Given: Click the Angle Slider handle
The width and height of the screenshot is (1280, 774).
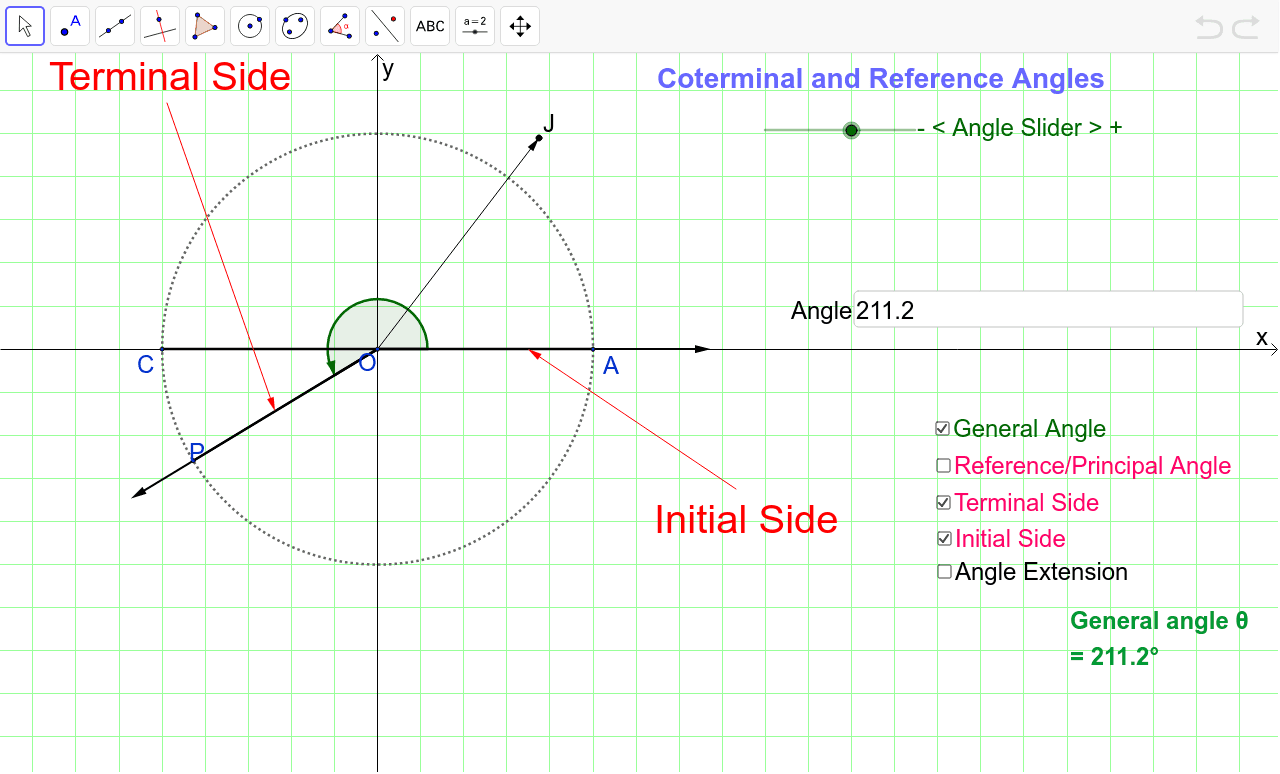Looking at the screenshot, I should pos(851,130).
